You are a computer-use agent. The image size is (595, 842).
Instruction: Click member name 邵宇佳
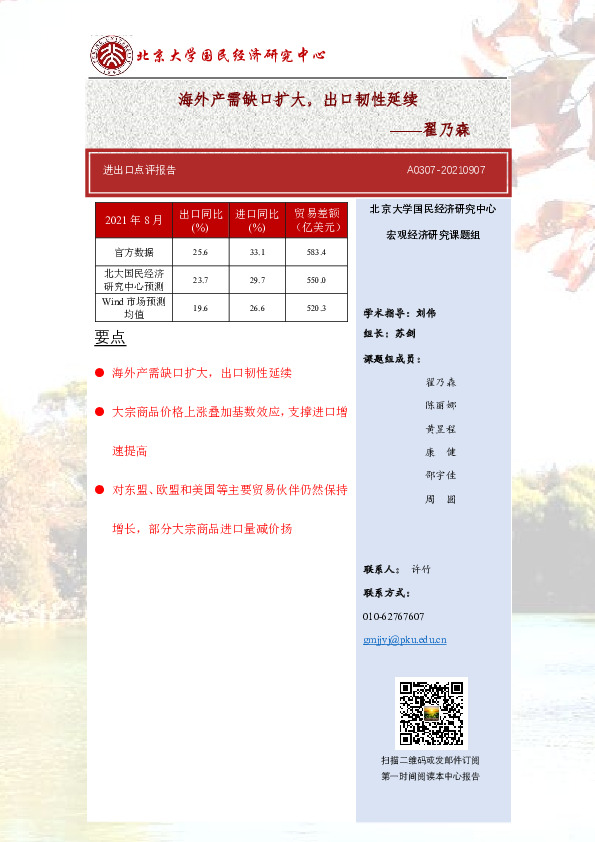(x=441, y=475)
